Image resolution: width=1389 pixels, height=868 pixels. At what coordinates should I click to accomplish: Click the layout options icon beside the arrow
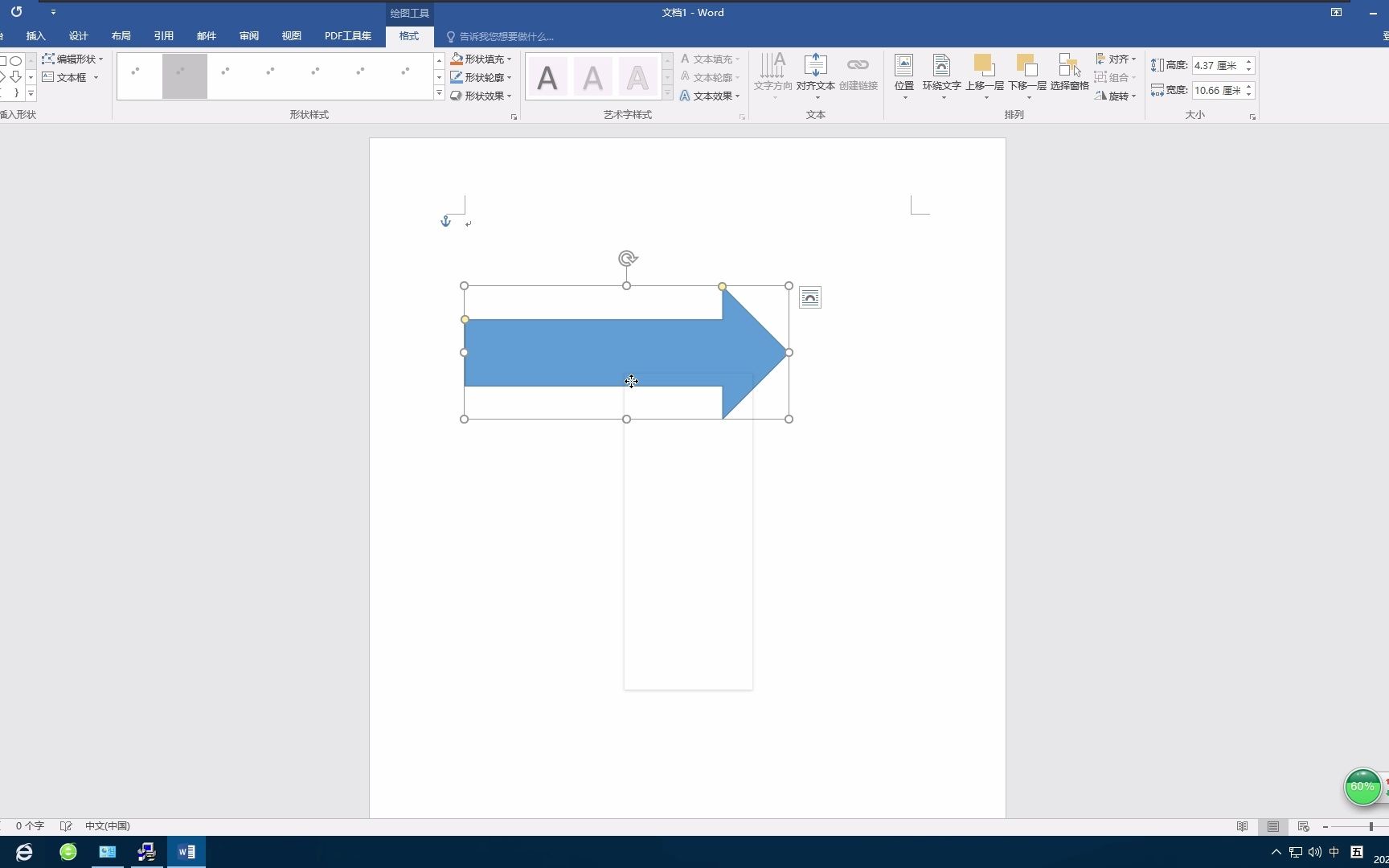point(810,298)
